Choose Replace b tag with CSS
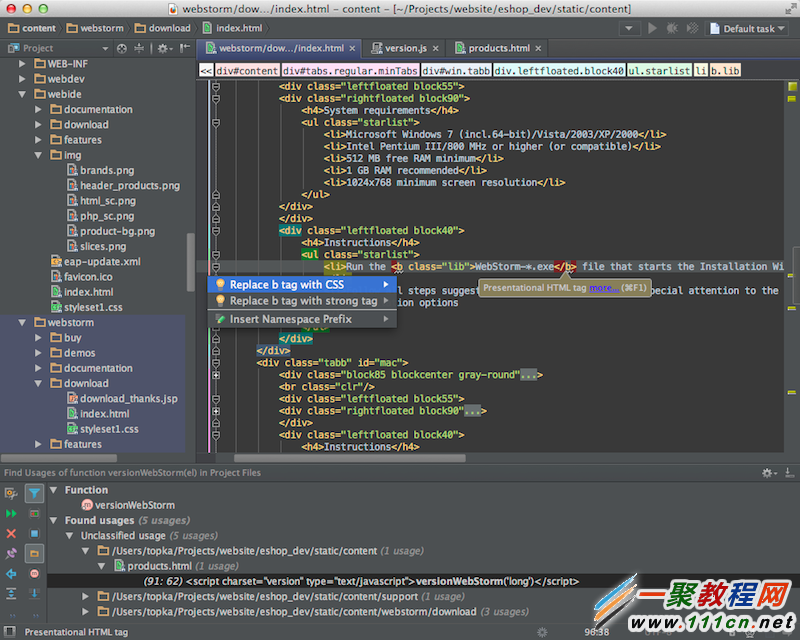The height and width of the screenshot is (640, 800). (302, 284)
